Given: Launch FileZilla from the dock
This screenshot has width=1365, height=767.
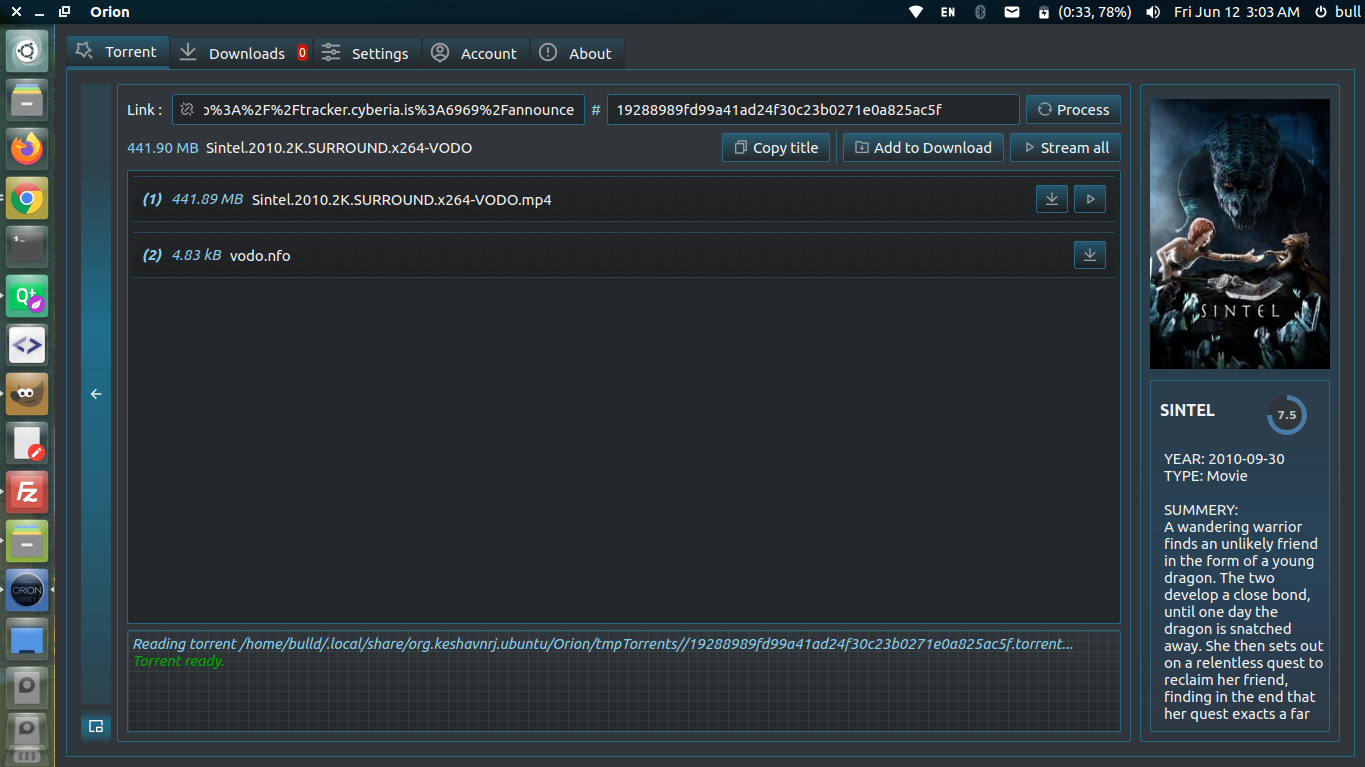Looking at the screenshot, I should pyautogui.click(x=26, y=492).
